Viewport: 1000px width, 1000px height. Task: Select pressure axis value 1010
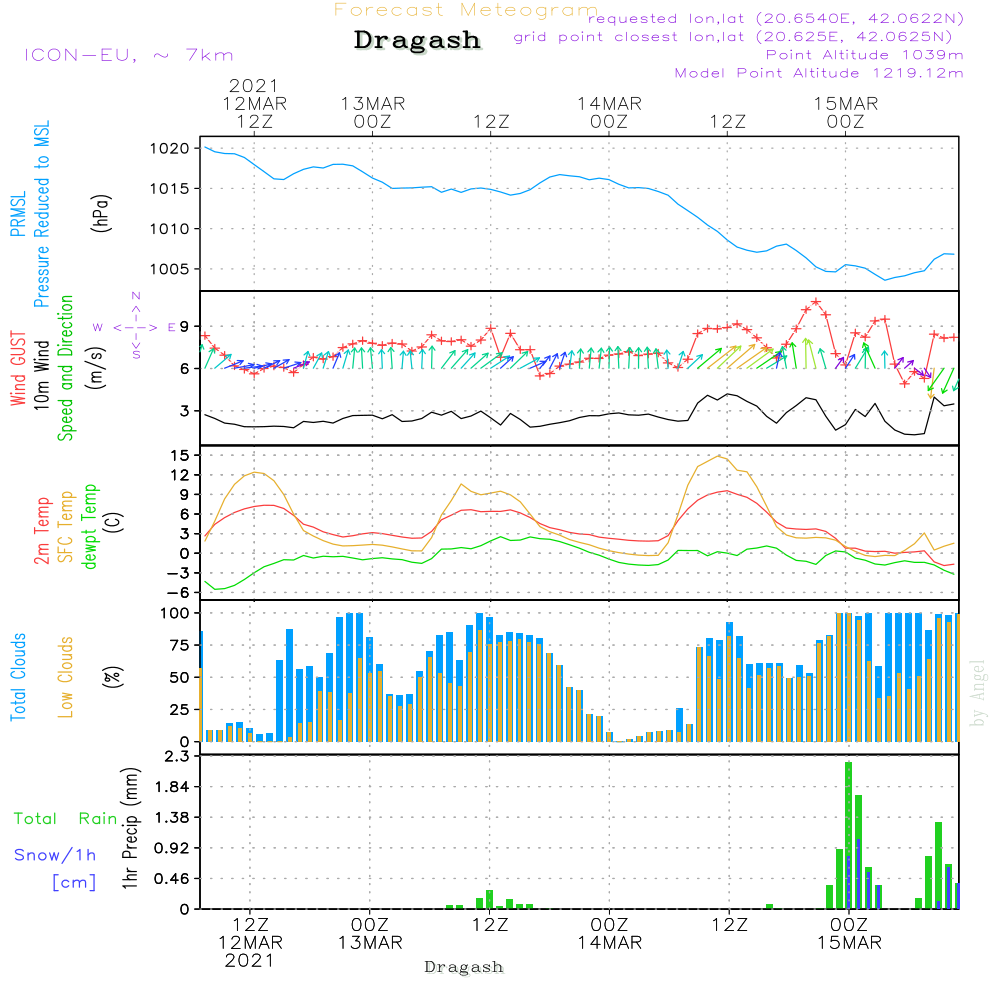pyautogui.click(x=170, y=229)
